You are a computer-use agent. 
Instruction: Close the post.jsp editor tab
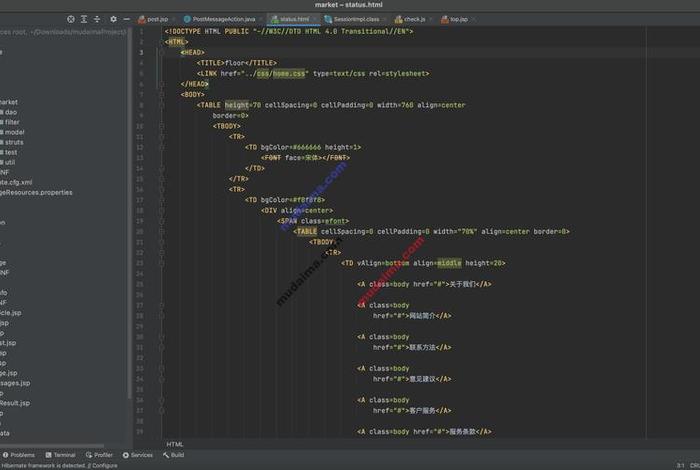(173, 19)
